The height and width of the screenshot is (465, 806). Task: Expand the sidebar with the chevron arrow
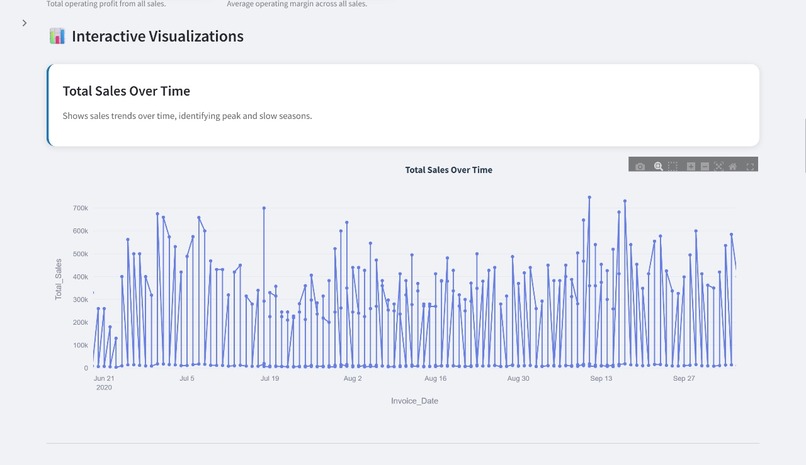click(x=24, y=23)
